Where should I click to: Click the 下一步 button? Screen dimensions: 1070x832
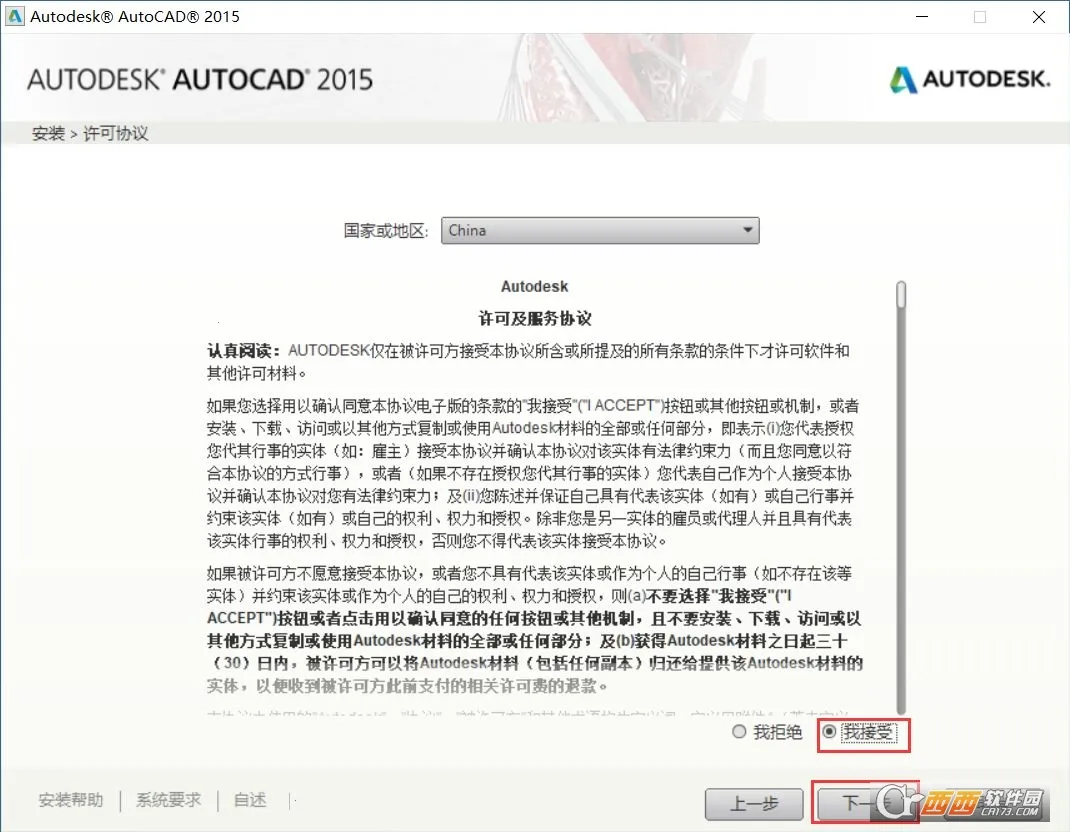point(866,803)
